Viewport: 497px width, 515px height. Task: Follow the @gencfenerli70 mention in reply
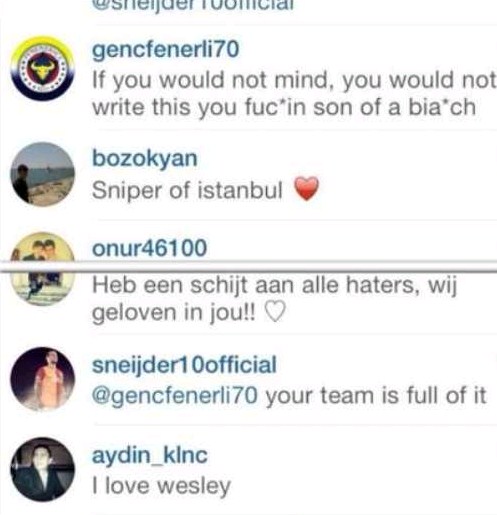(175, 396)
